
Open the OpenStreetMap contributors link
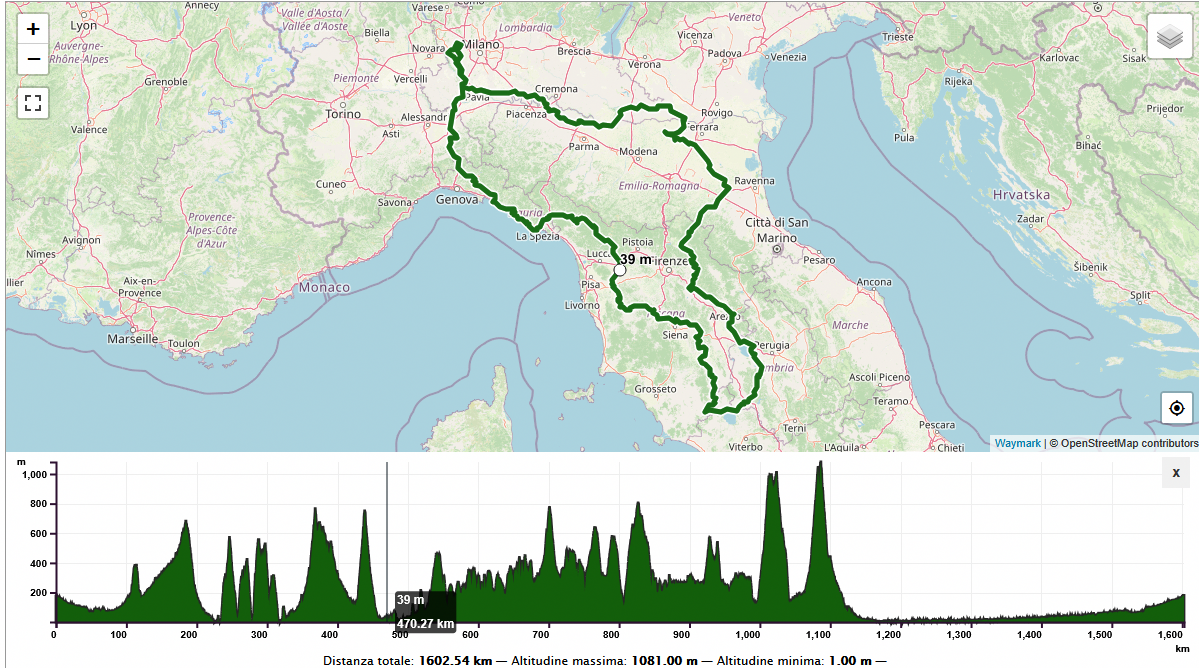pos(1129,443)
